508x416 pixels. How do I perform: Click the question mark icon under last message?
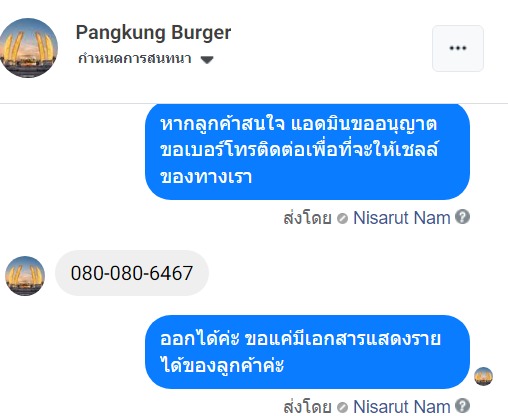pyautogui.click(x=463, y=405)
